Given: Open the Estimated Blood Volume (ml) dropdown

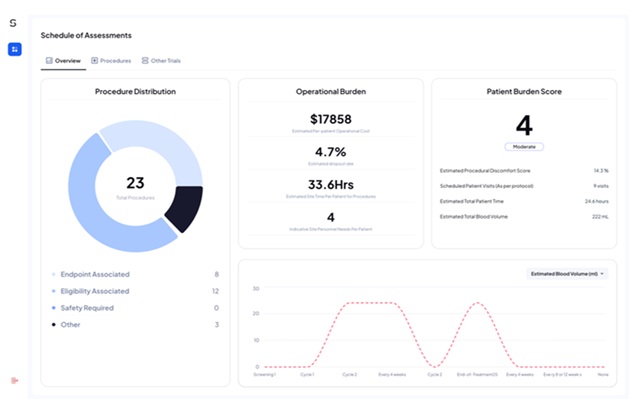Looking at the screenshot, I should click(x=566, y=273).
